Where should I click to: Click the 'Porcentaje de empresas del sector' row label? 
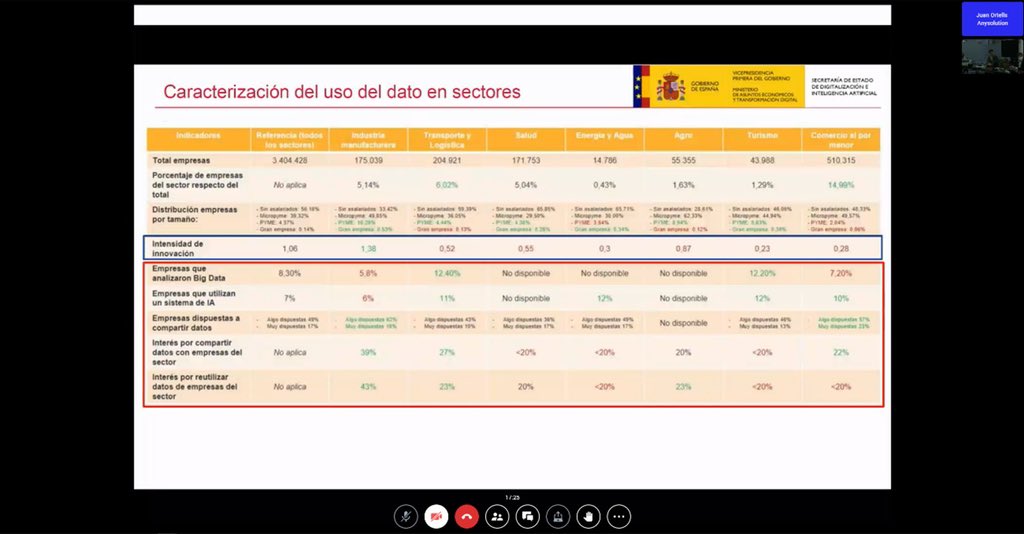pos(197,185)
